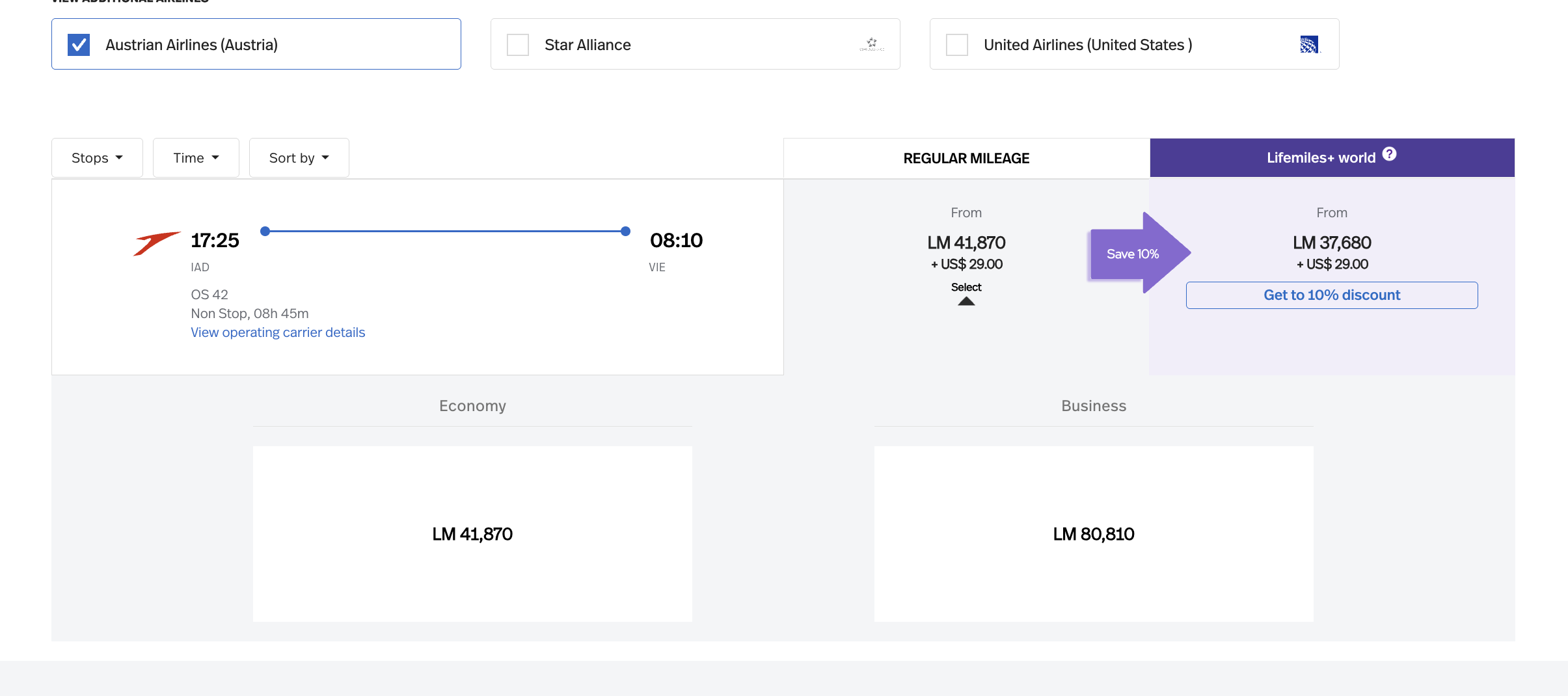Expand the Stops filter dropdown
Viewport: 1568px width, 696px height.
(x=97, y=158)
